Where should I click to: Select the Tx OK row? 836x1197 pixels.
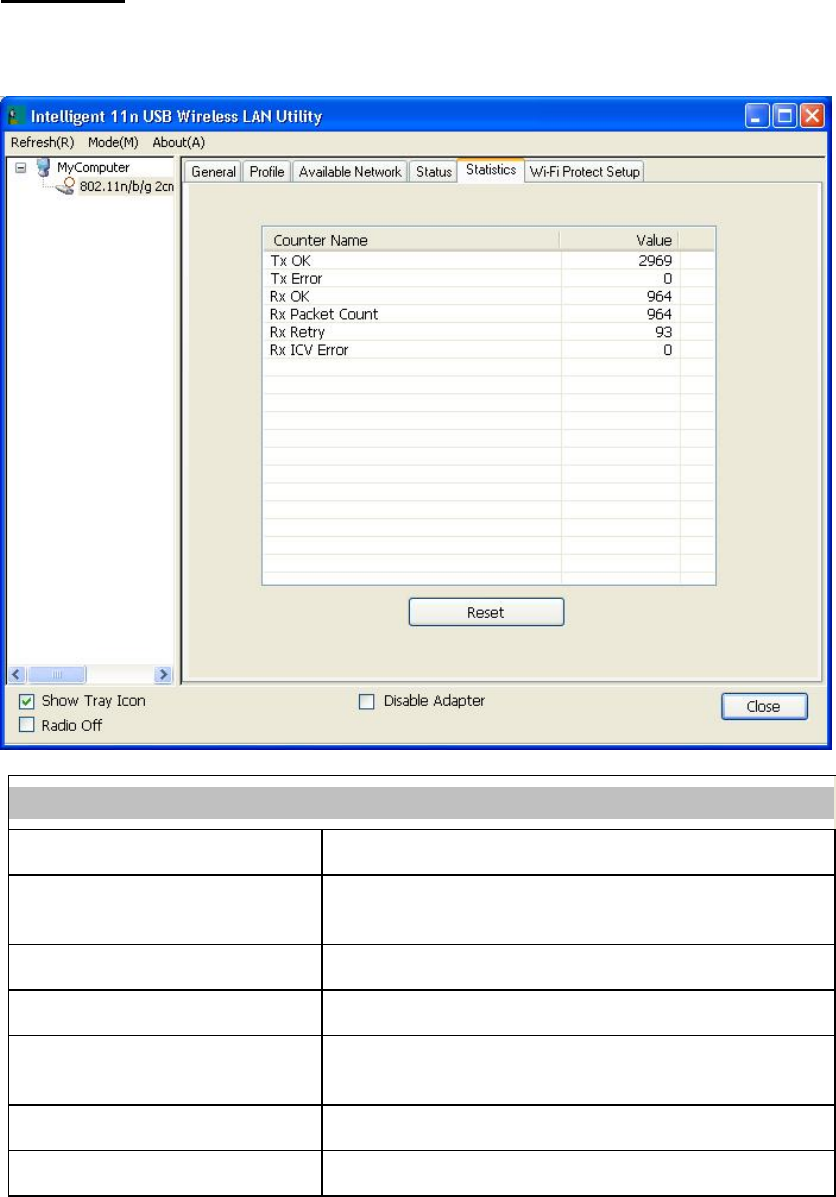(489, 260)
